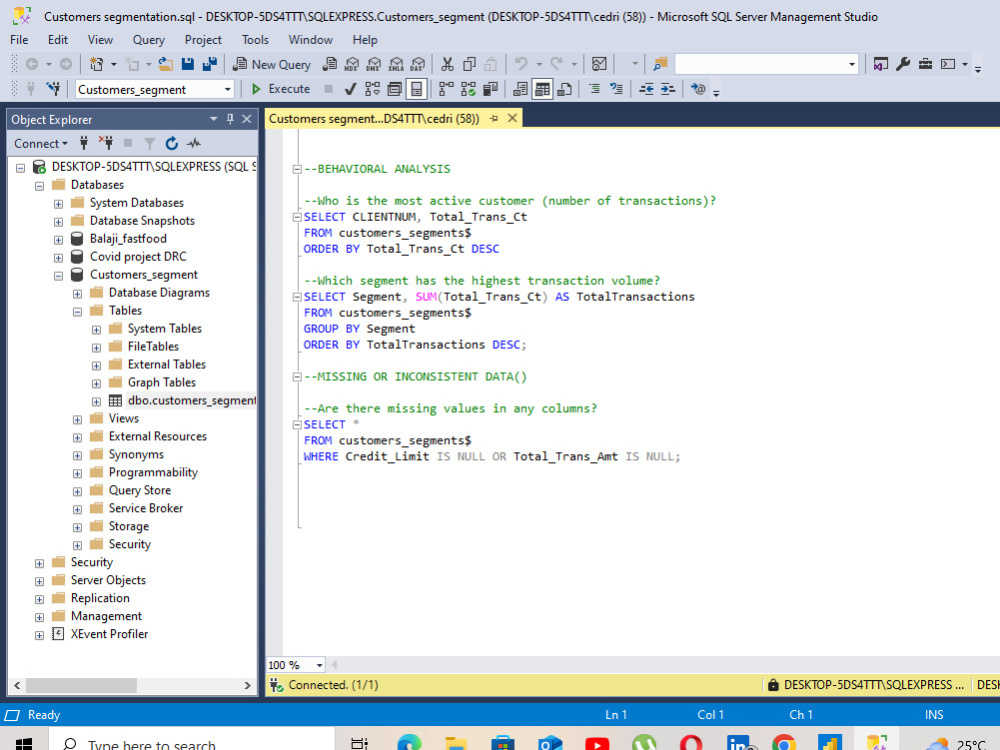Open the Properties wrench icon
The width and height of the screenshot is (1000, 750).
coord(903,64)
